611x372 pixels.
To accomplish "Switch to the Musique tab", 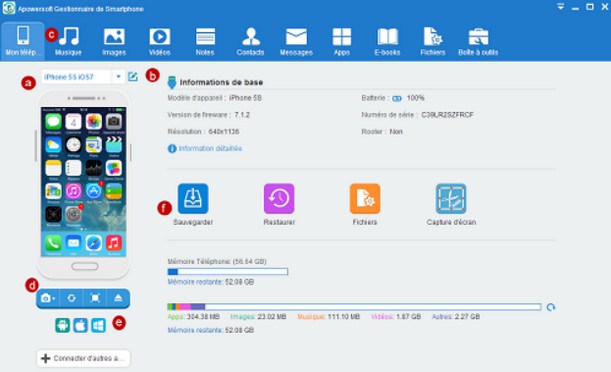I will pos(69,41).
